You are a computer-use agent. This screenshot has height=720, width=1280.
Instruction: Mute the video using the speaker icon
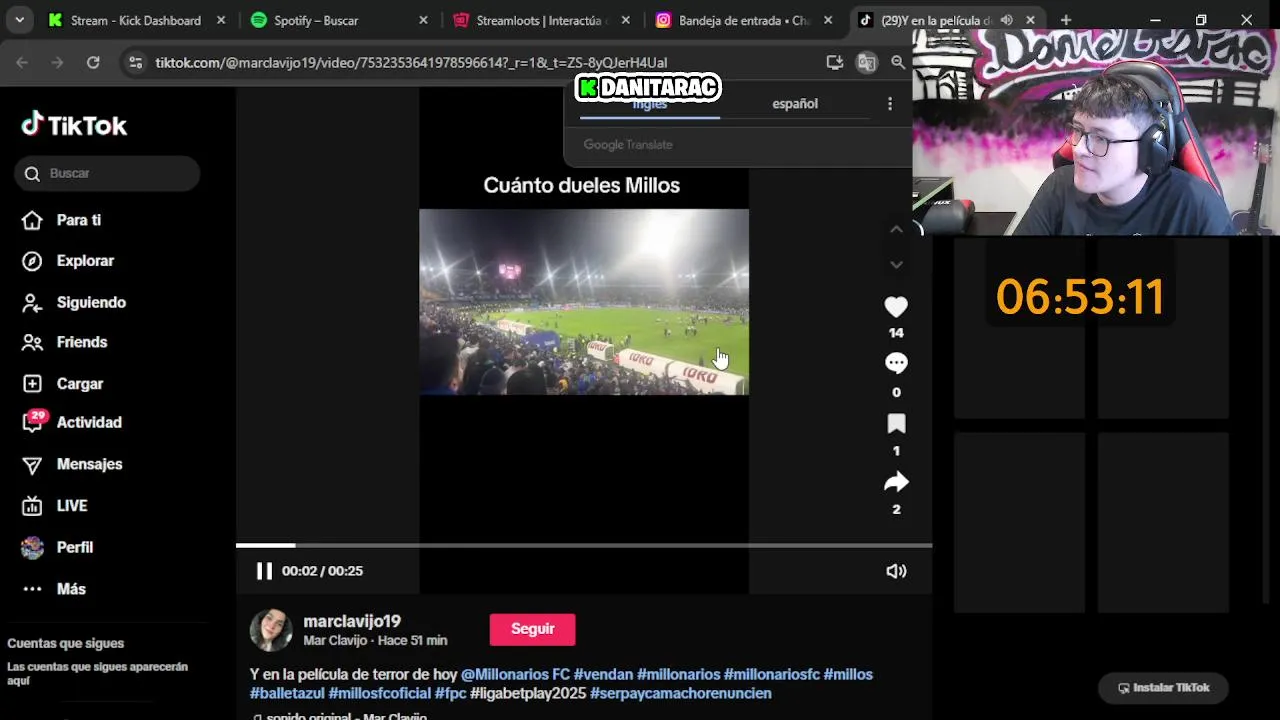pos(896,571)
